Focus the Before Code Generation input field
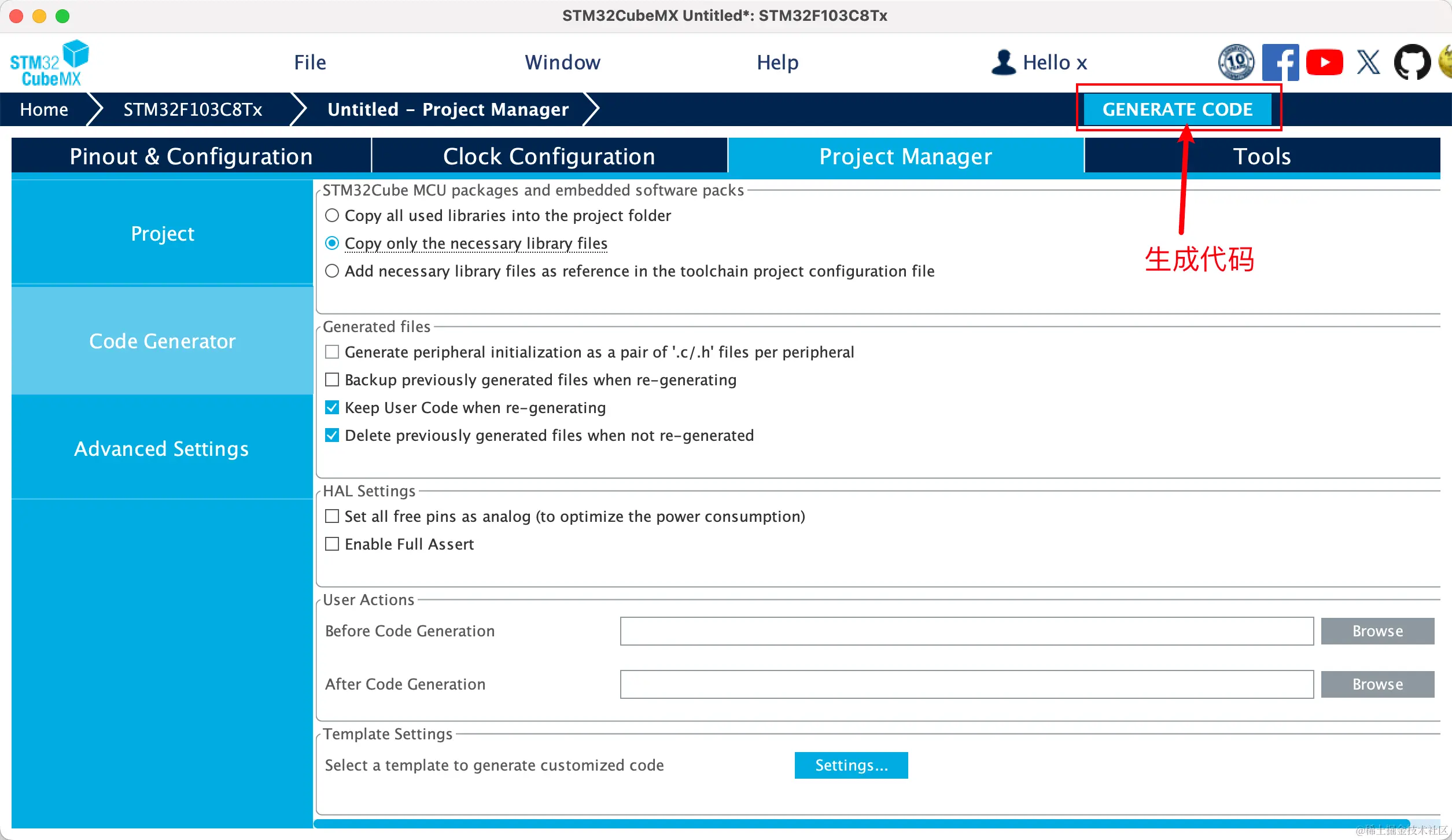 [x=967, y=631]
